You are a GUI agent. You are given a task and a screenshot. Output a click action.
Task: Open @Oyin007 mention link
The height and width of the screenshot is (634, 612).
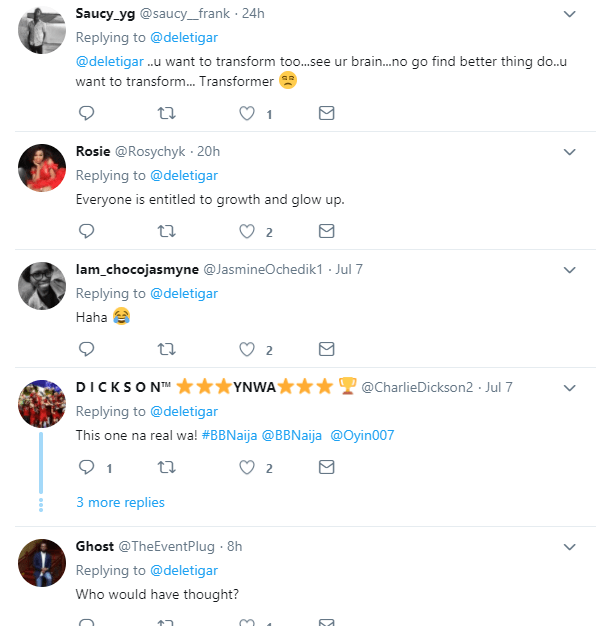tap(367, 436)
